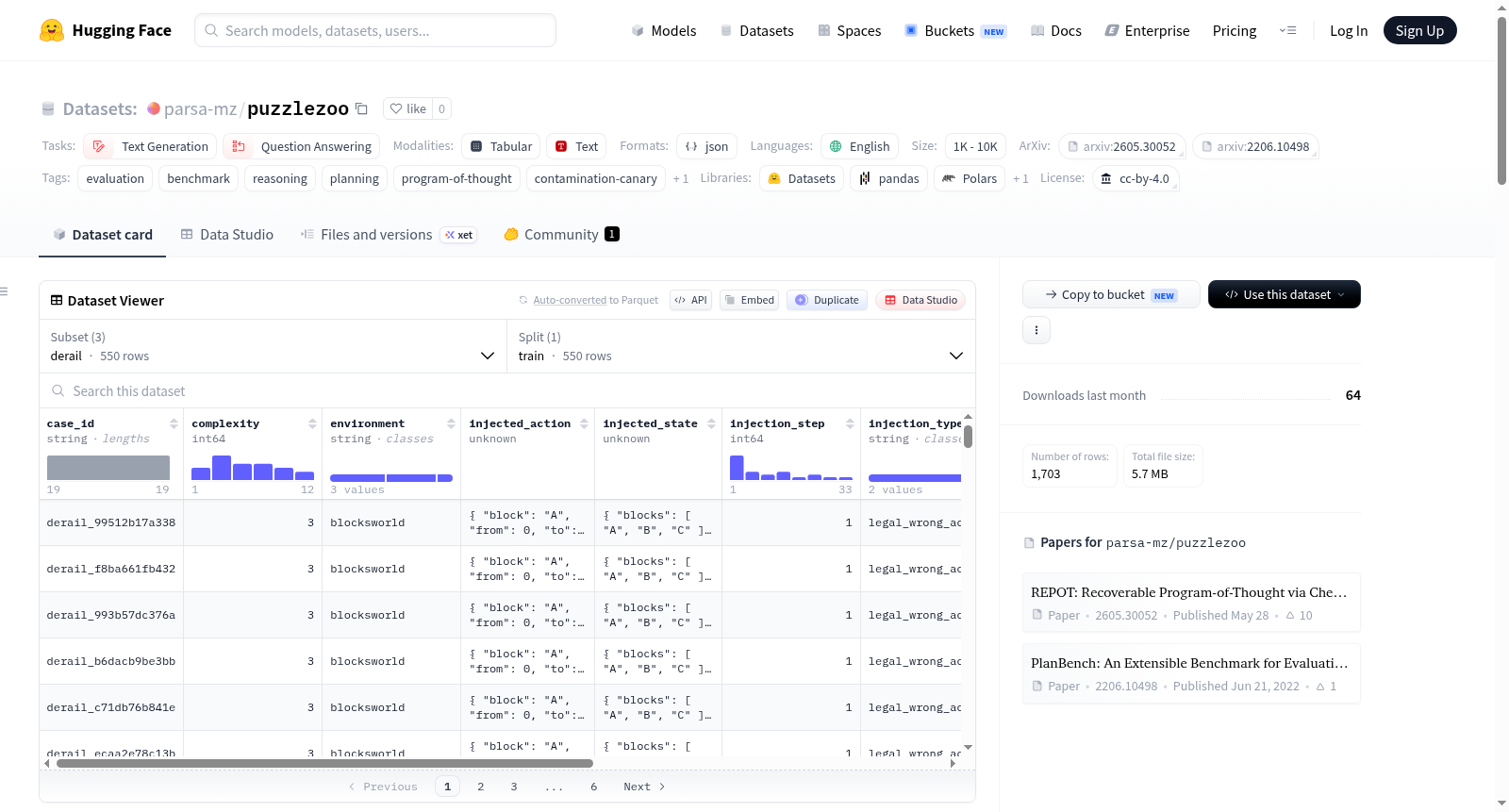
Task: Click the parsa-mz avatar icon
Action: coord(154,108)
